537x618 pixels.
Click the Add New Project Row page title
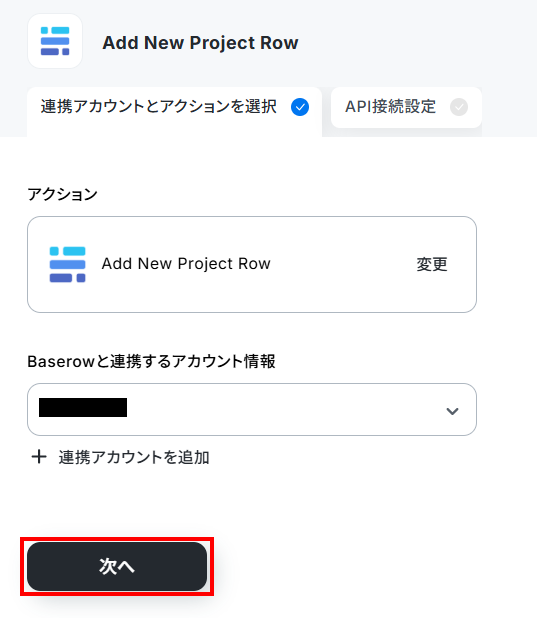(200, 43)
